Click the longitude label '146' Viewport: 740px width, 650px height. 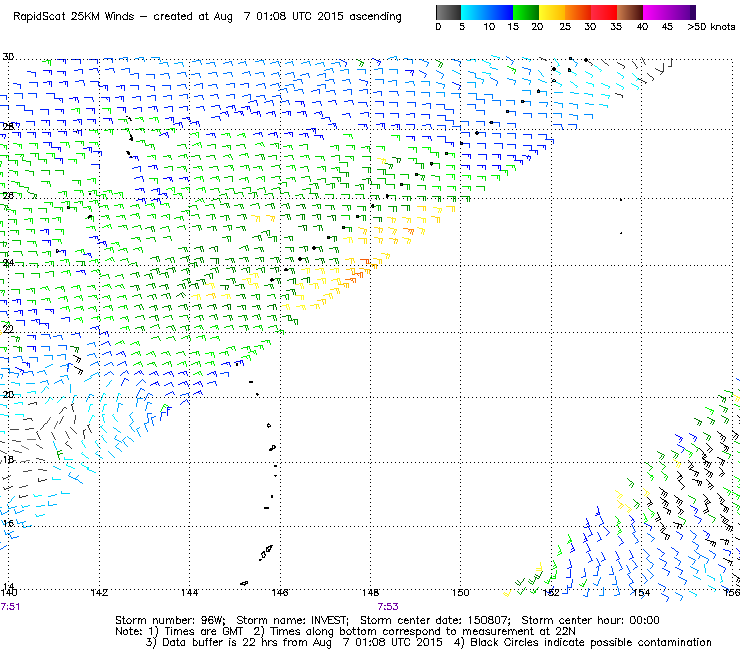[x=280, y=592]
